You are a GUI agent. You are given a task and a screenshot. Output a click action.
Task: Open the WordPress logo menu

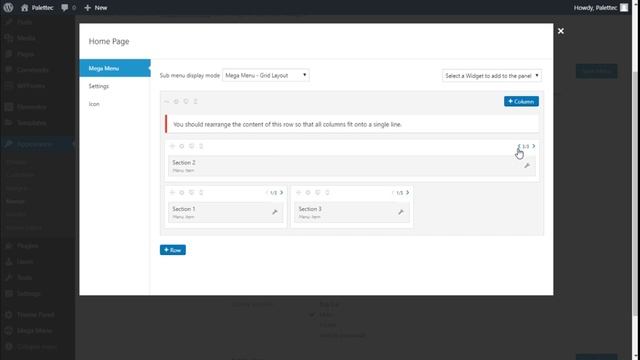(x=8, y=7)
